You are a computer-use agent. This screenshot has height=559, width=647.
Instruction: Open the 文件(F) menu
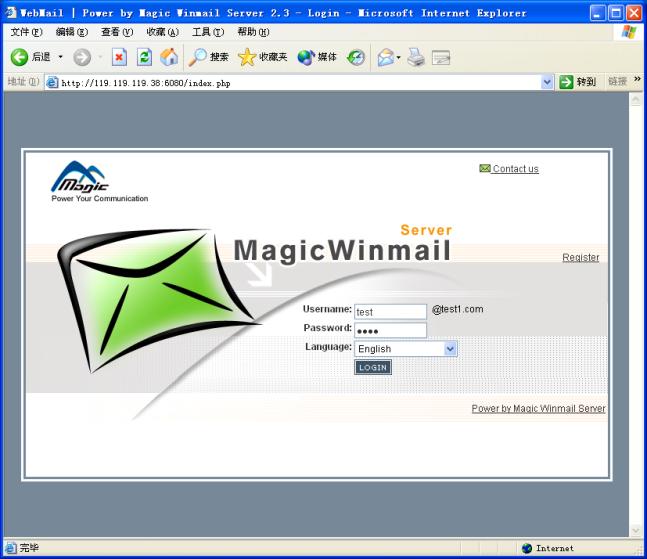26,32
